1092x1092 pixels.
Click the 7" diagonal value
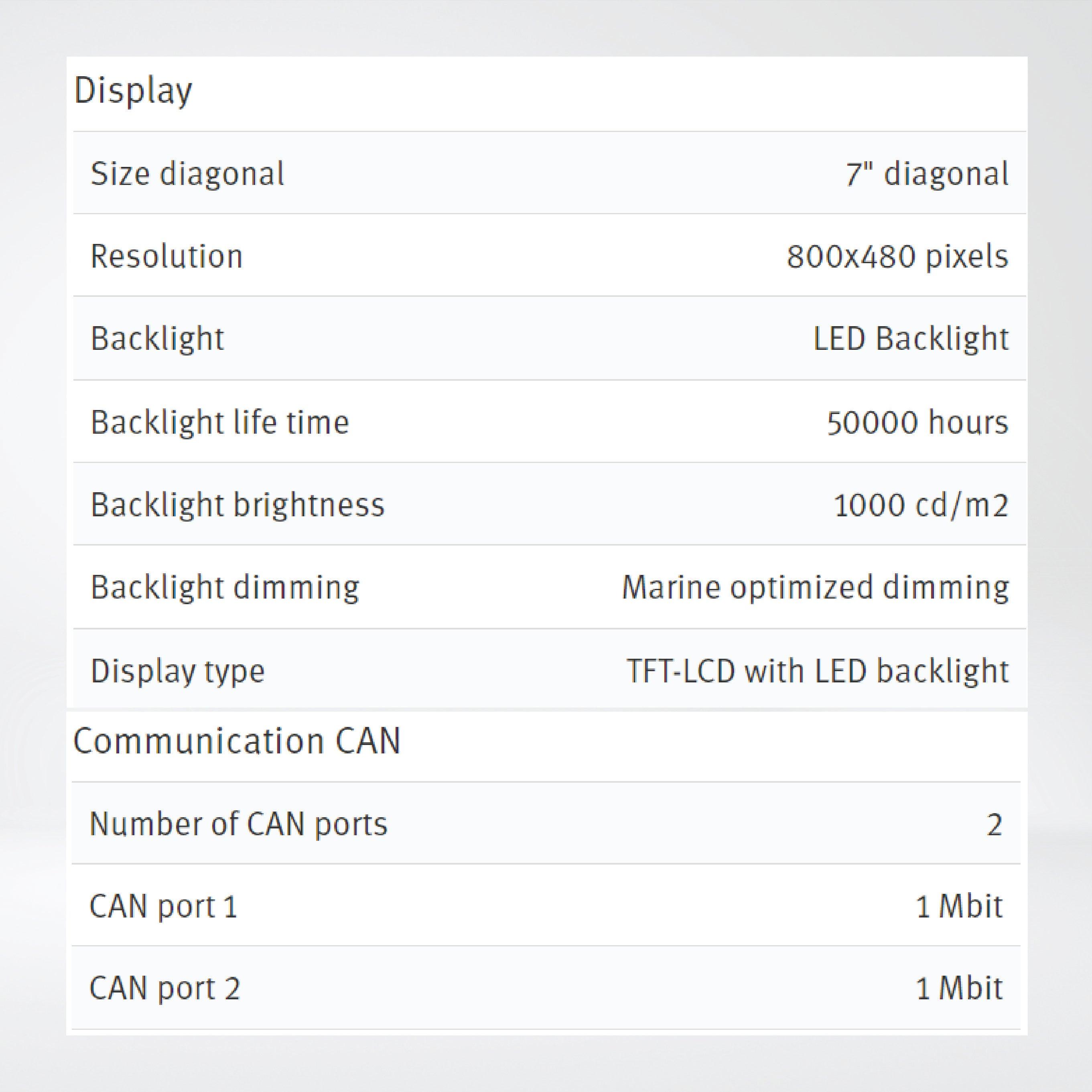pyautogui.click(x=926, y=174)
